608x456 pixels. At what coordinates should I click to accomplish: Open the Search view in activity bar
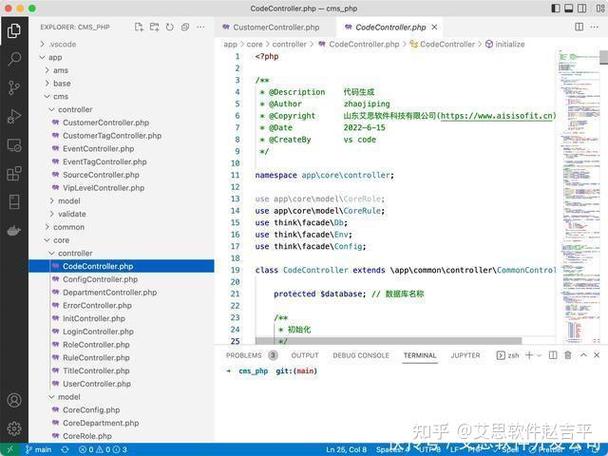click(x=14, y=59)
